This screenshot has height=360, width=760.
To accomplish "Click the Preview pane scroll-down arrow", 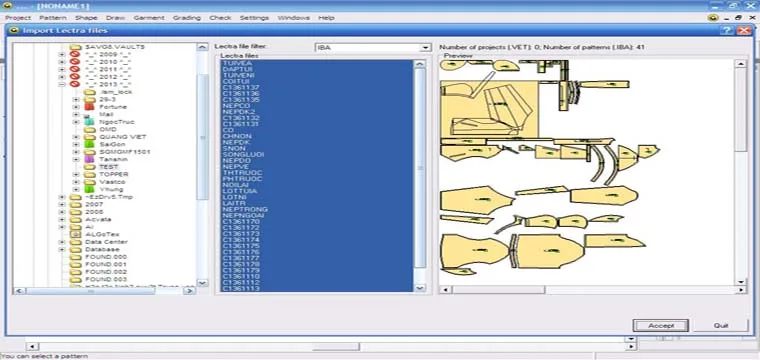I will (741, 282).
